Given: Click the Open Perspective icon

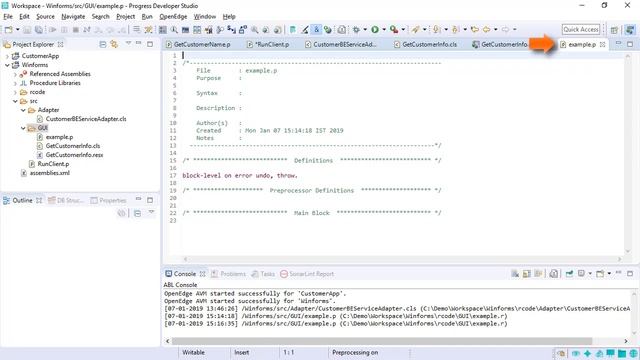Looking at the screenshot, I should click(614, 29).
